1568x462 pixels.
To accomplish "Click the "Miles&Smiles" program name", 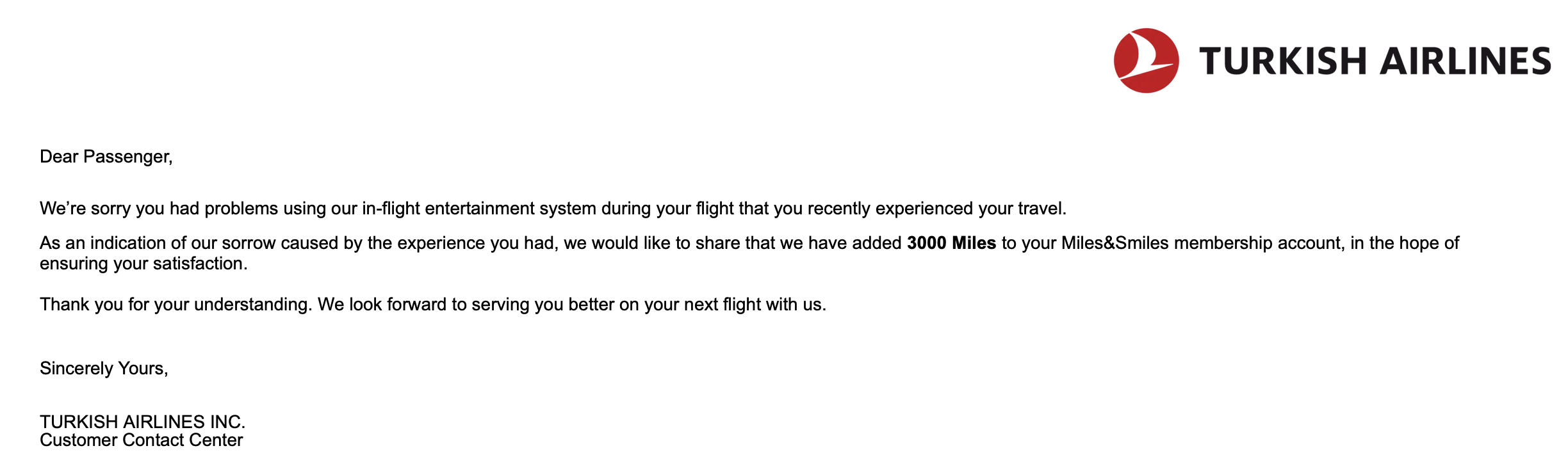I will [1115, 243].
